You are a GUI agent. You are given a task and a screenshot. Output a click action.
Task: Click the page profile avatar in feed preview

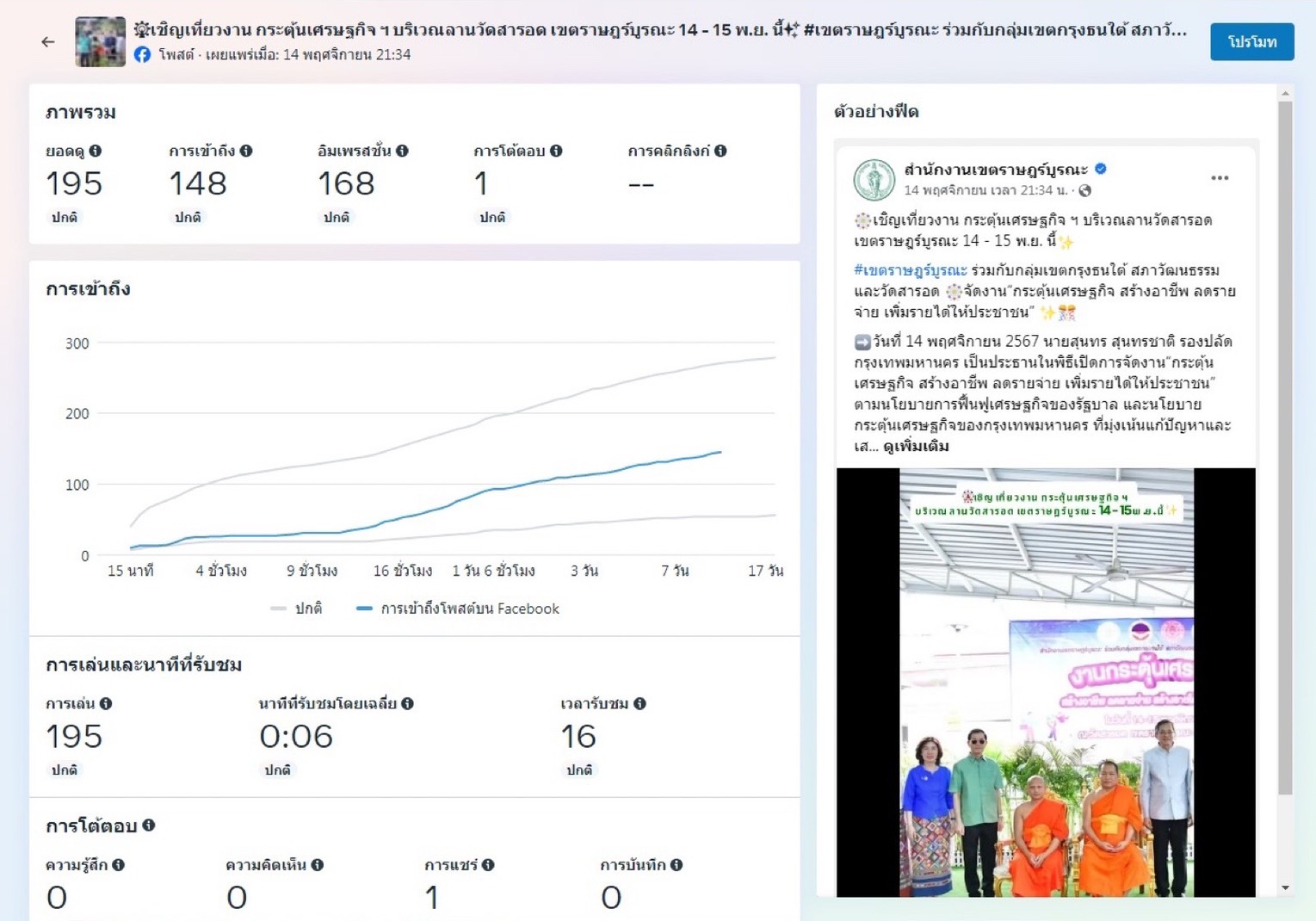[874, 179]
